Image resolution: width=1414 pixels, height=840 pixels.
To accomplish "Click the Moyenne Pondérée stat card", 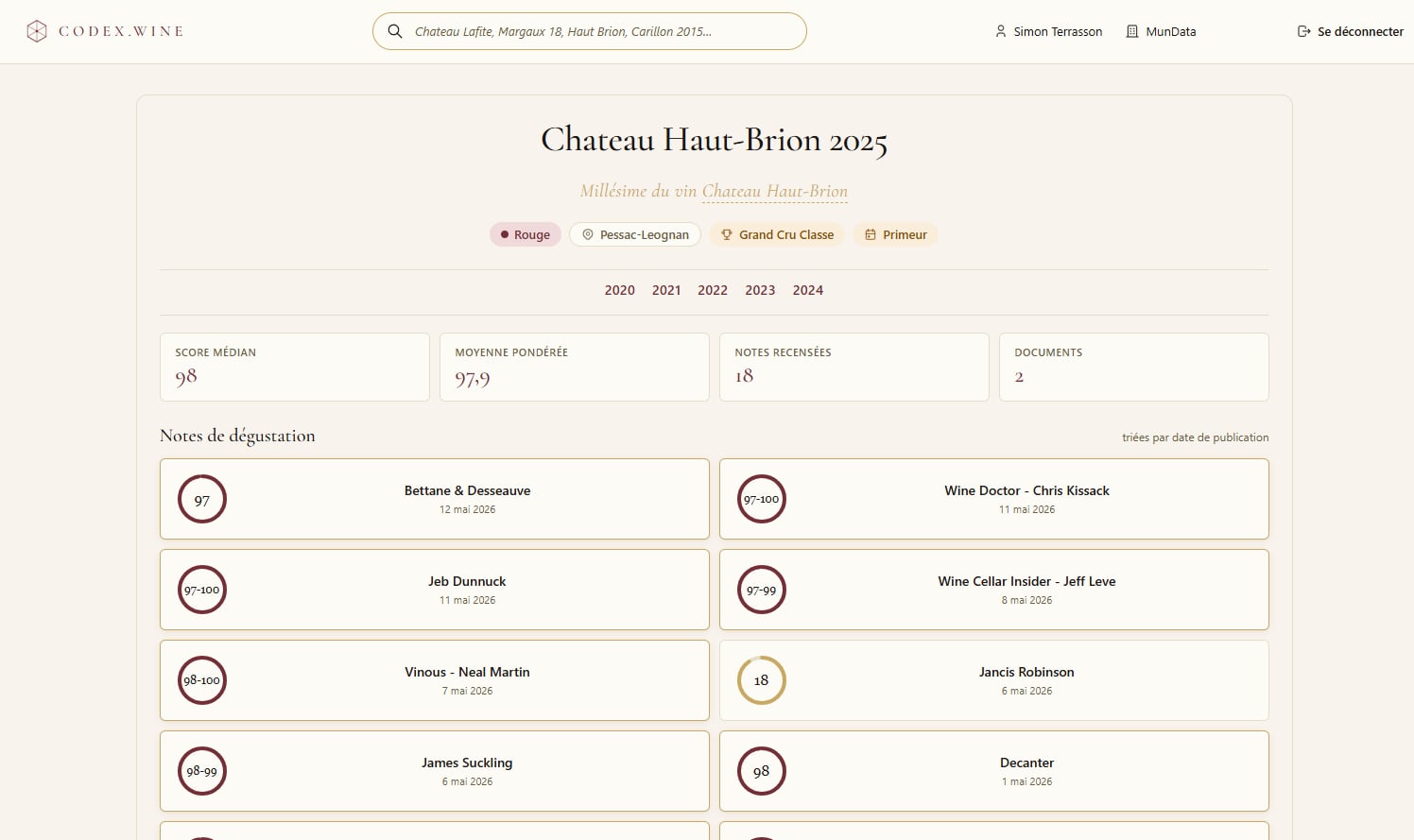I will click(x=575, y=367).
